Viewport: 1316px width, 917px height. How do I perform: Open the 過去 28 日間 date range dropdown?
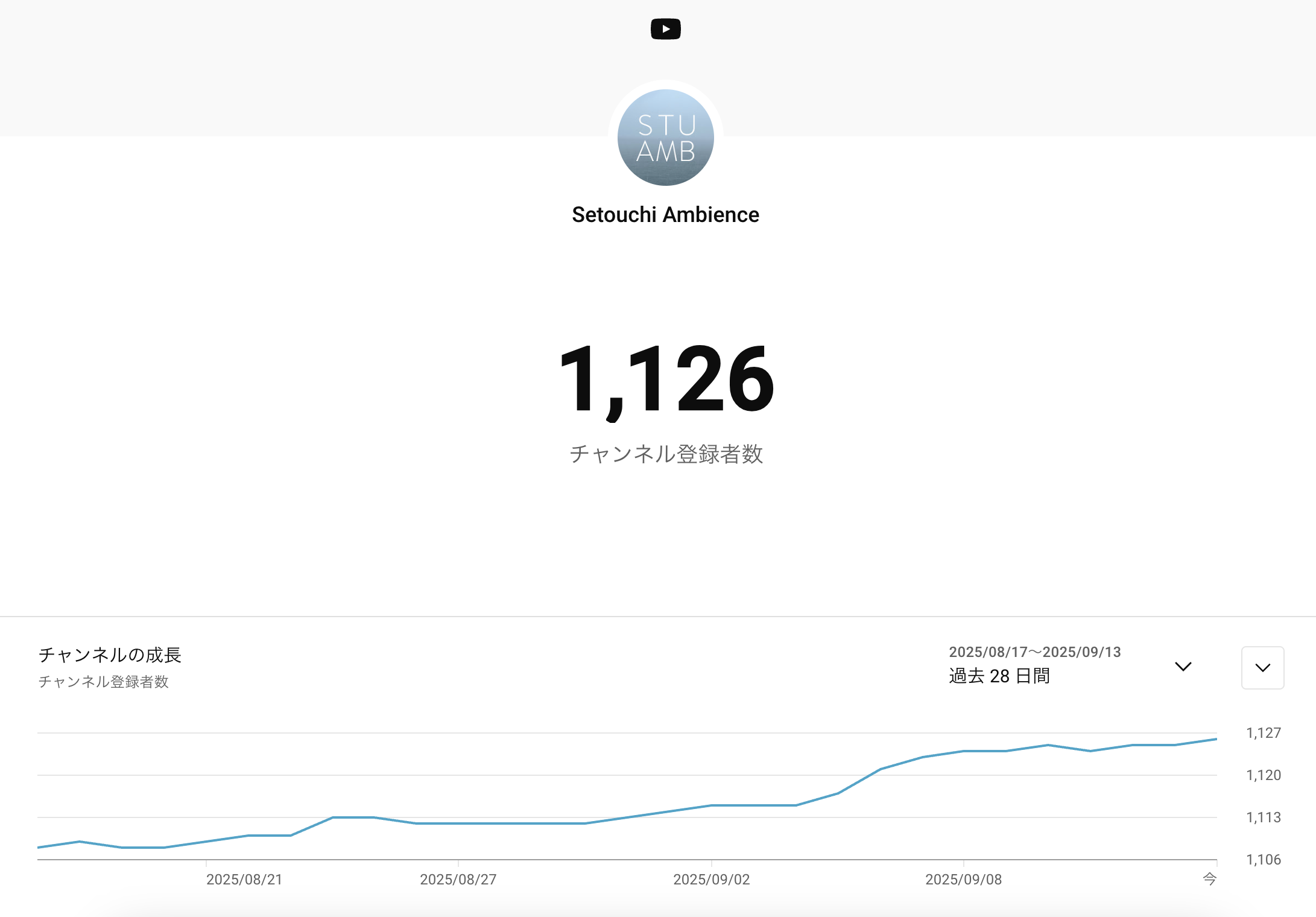999,676
